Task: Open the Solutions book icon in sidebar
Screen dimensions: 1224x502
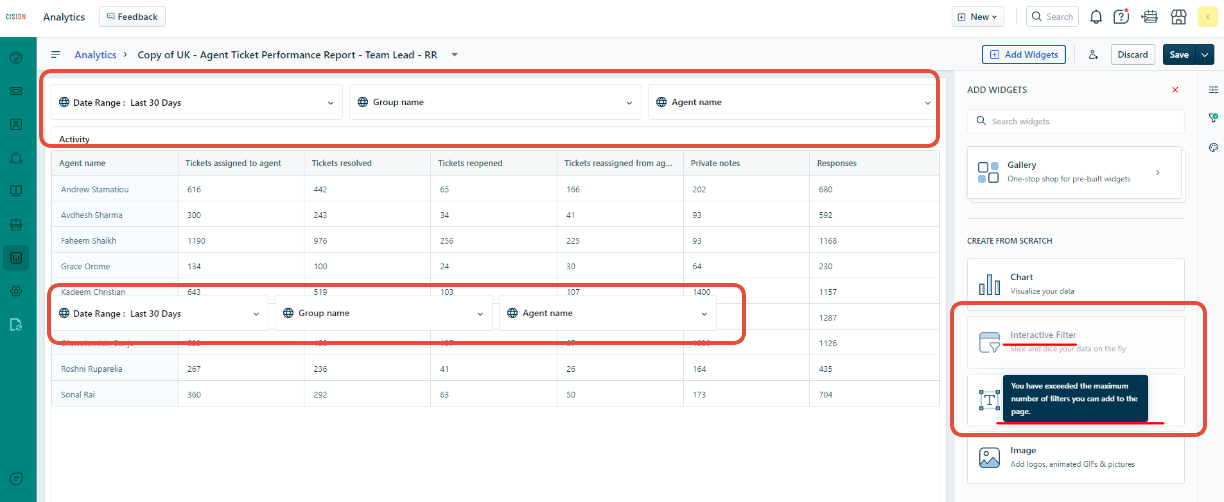Action: pos(16,190)
